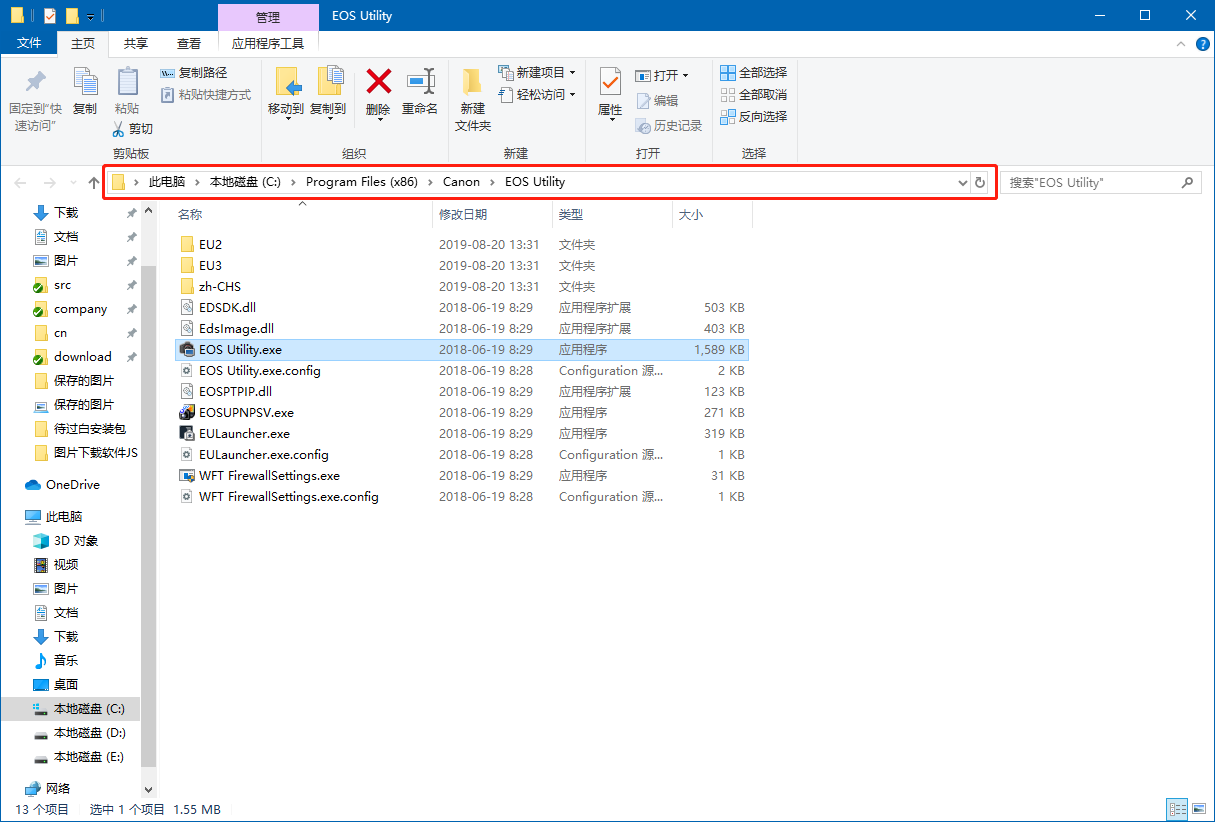
Task: Click Canon in the address bar
Action: point(461,182)
